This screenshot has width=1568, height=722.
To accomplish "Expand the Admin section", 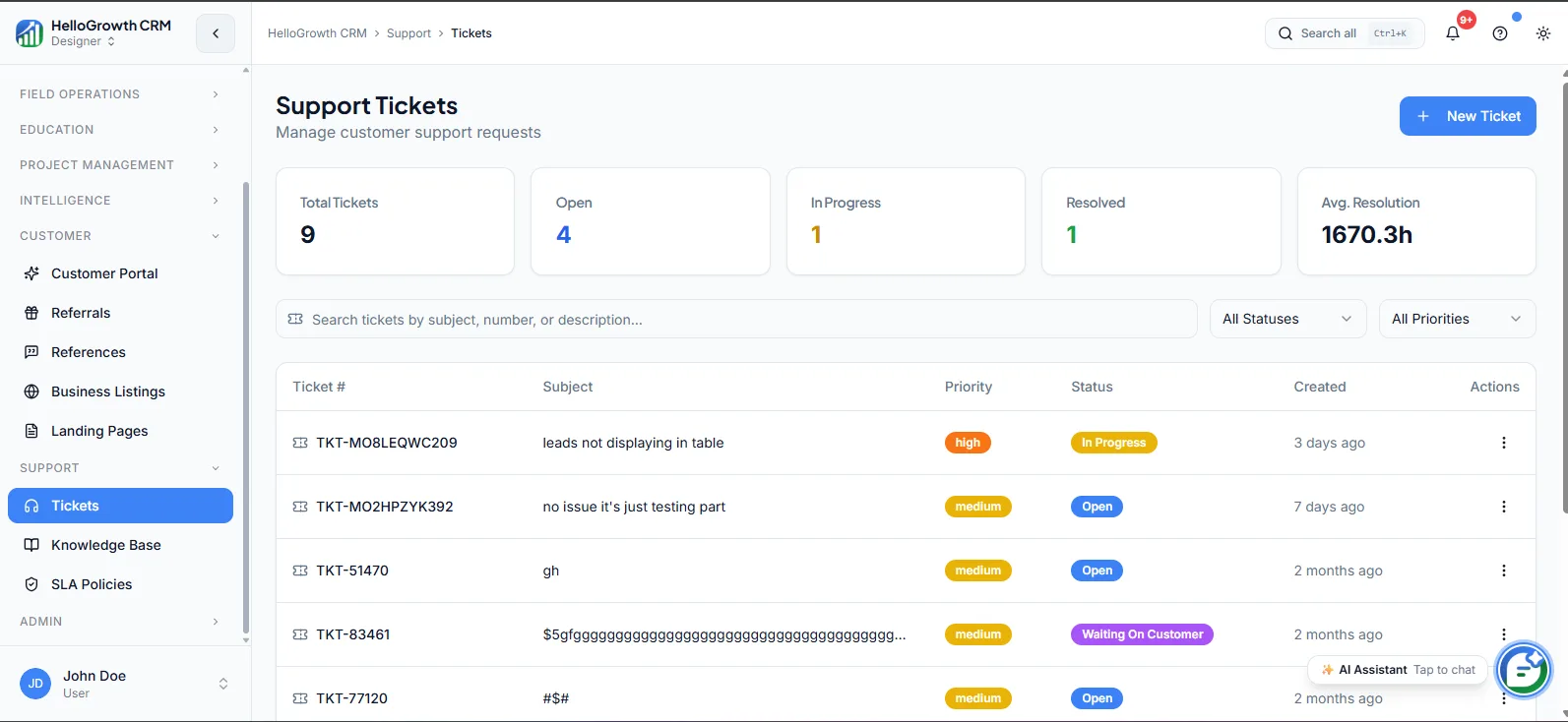I will (x=120, y=622).
